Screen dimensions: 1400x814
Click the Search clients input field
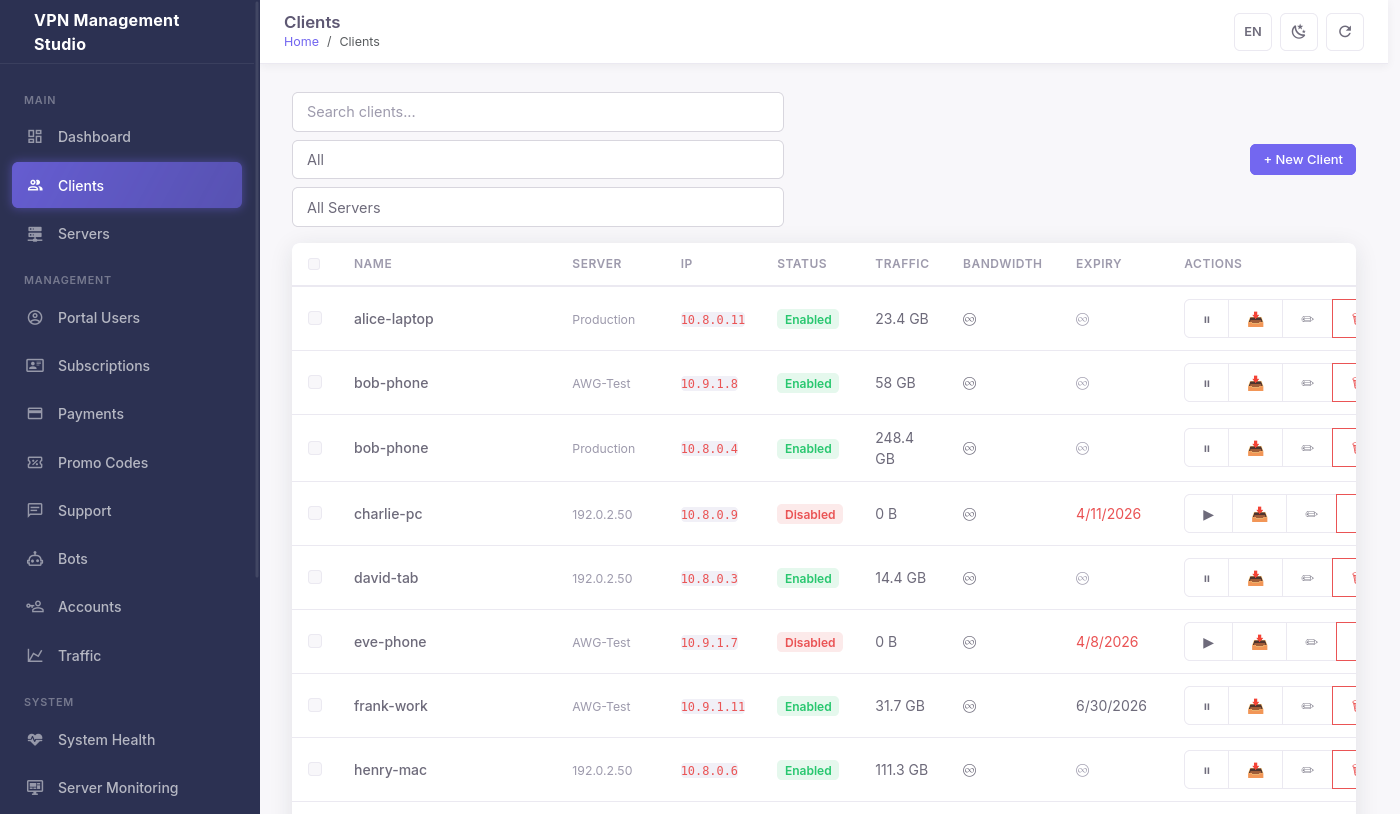(537, 112)
